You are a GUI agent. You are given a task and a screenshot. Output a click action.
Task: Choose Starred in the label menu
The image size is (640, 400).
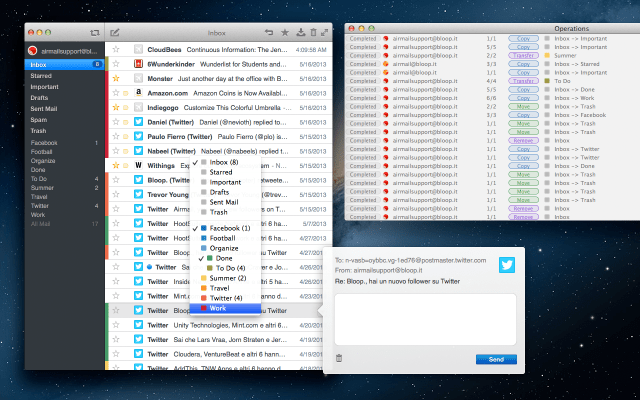coord(225,172)
